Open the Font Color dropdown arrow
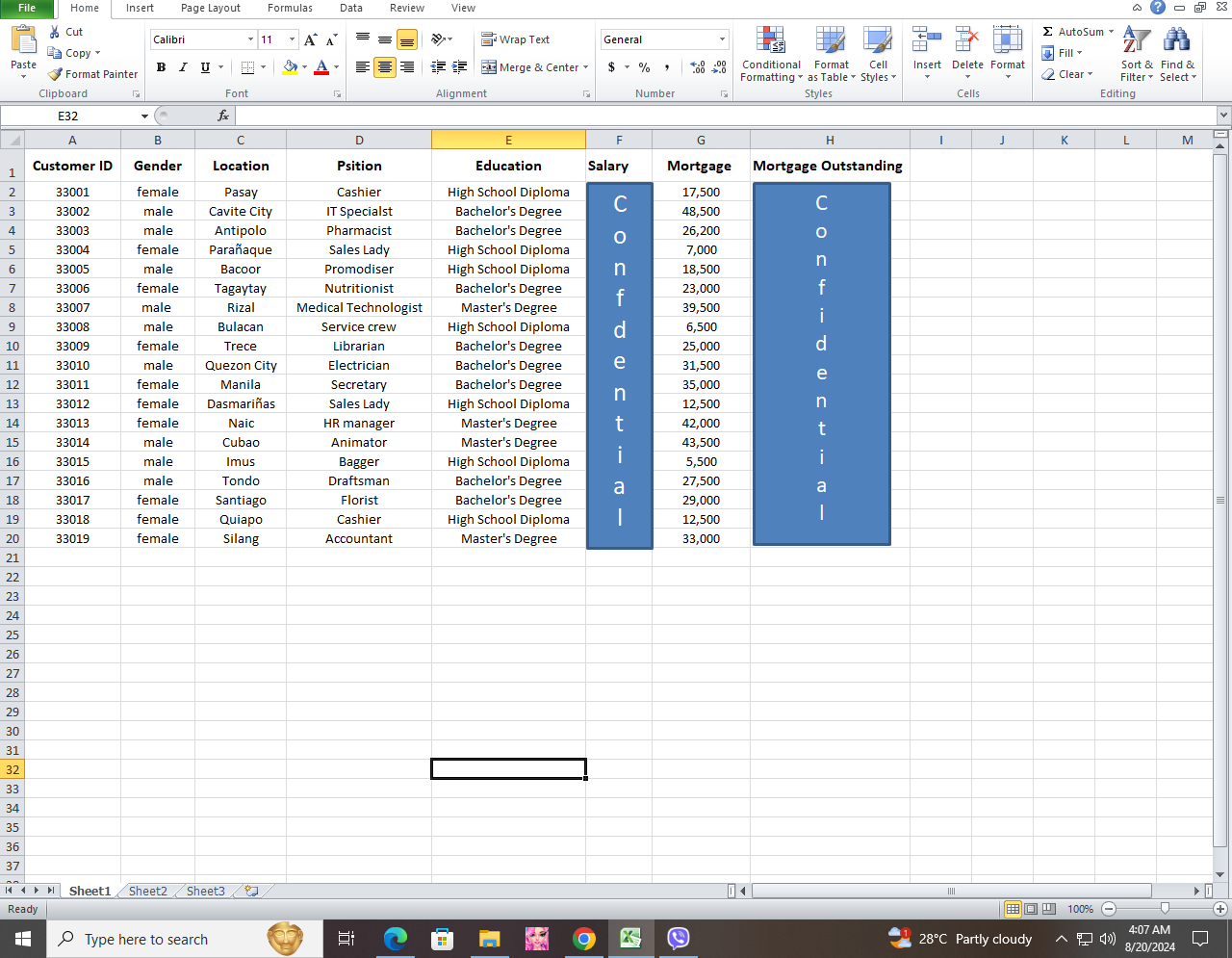The width and height of the screenshot is (1232, 958). coord(336,67)
